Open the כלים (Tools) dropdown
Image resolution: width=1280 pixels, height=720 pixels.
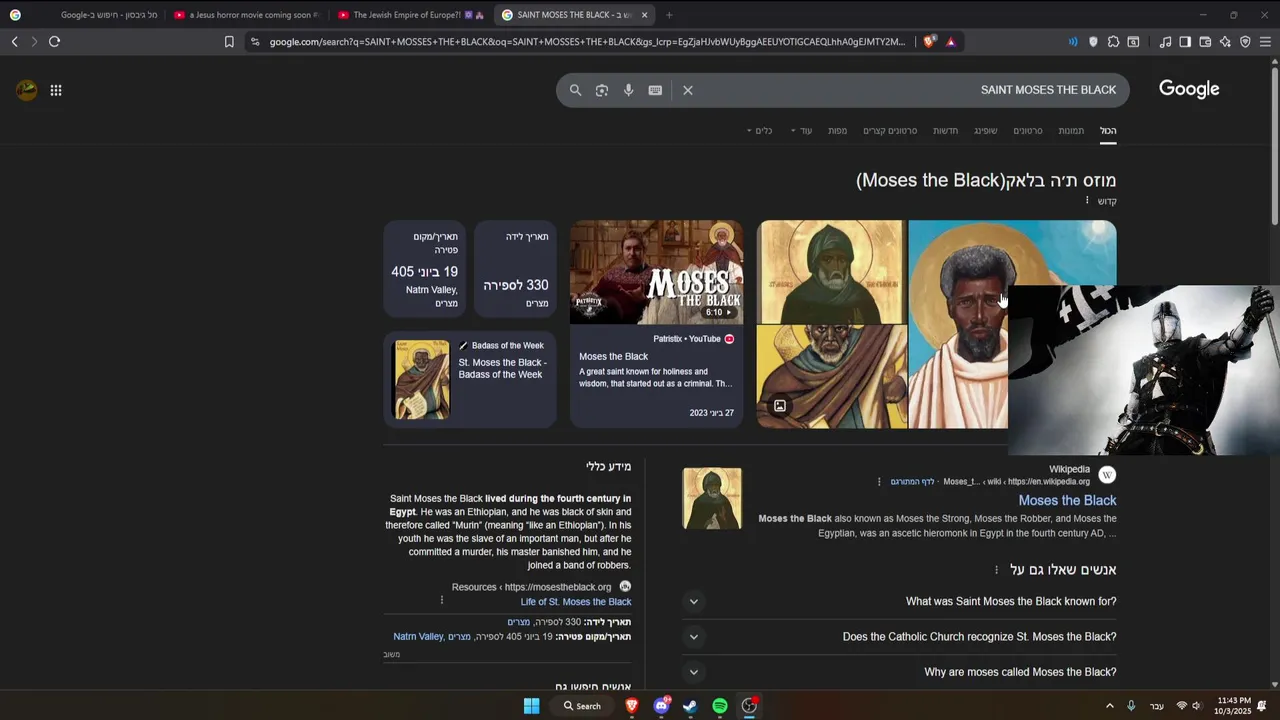click(x=759, y=131)
